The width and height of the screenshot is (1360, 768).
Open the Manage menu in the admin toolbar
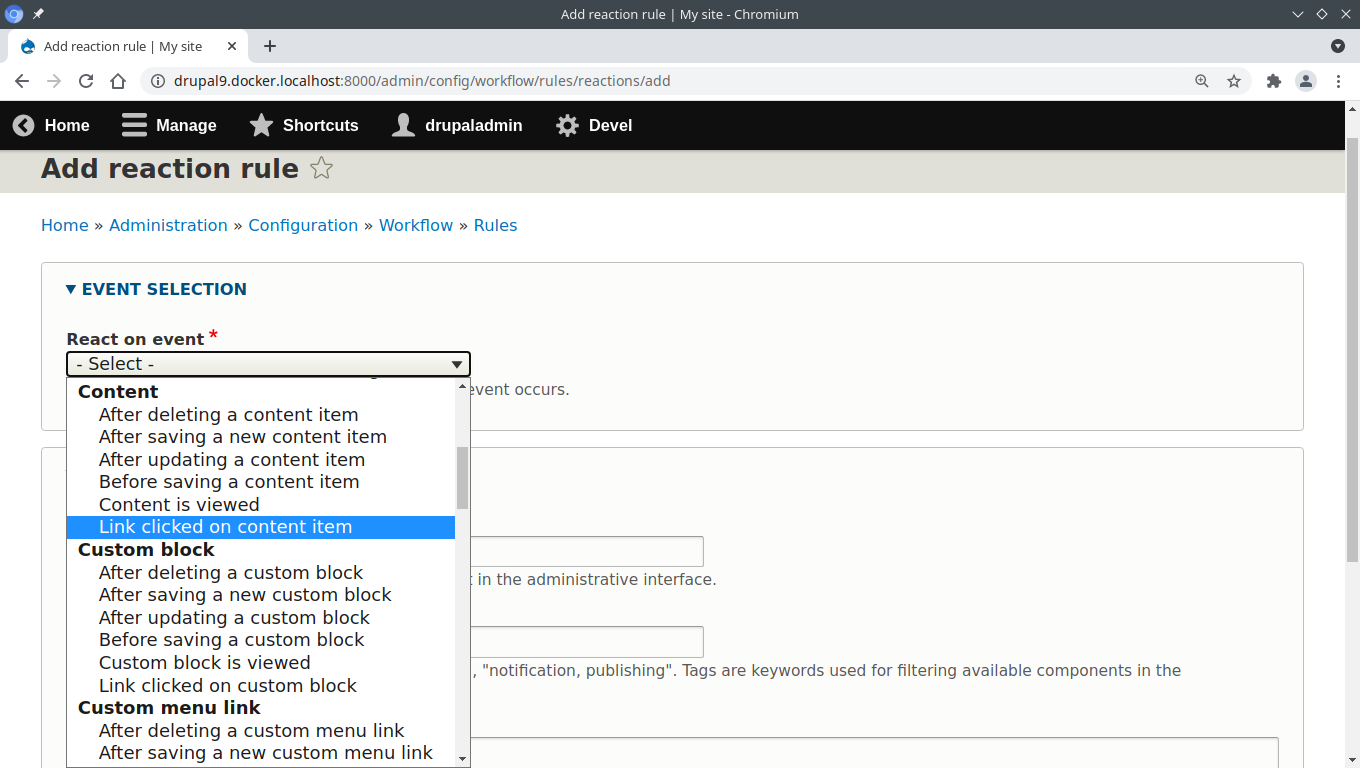[x=169, y=125]
